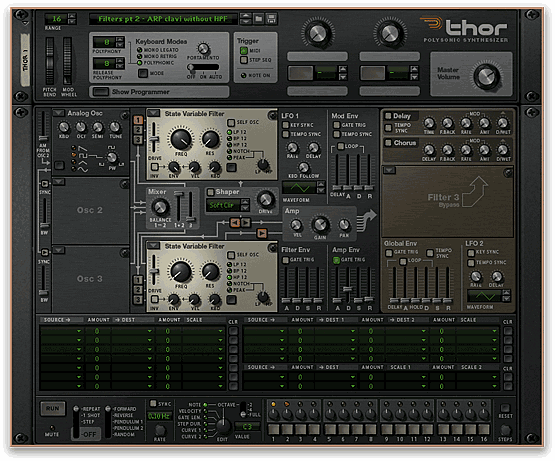Click the LFO 2 waveform display

(x=484, y=295)
